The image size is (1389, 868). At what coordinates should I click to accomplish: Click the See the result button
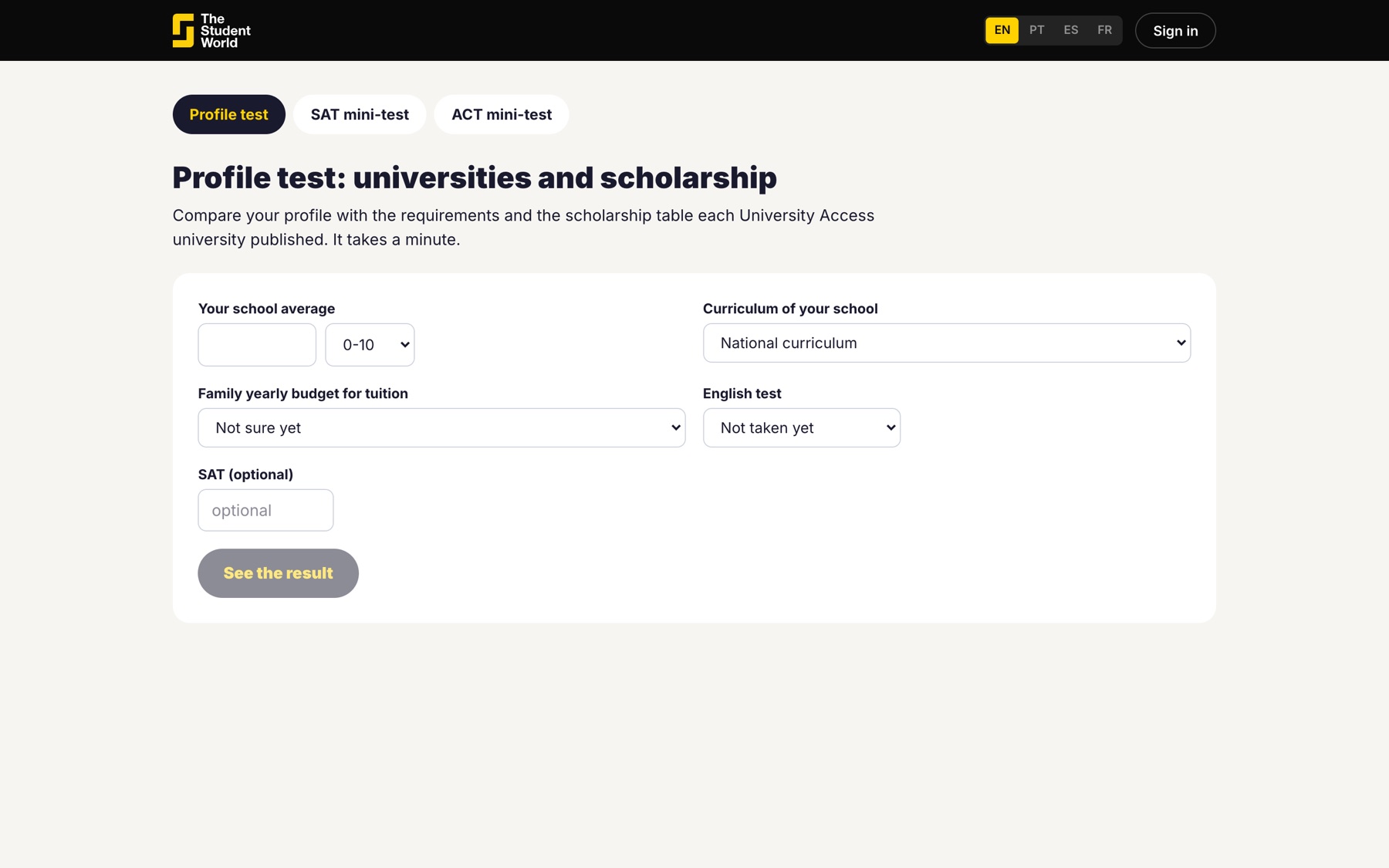coord(278,573)
